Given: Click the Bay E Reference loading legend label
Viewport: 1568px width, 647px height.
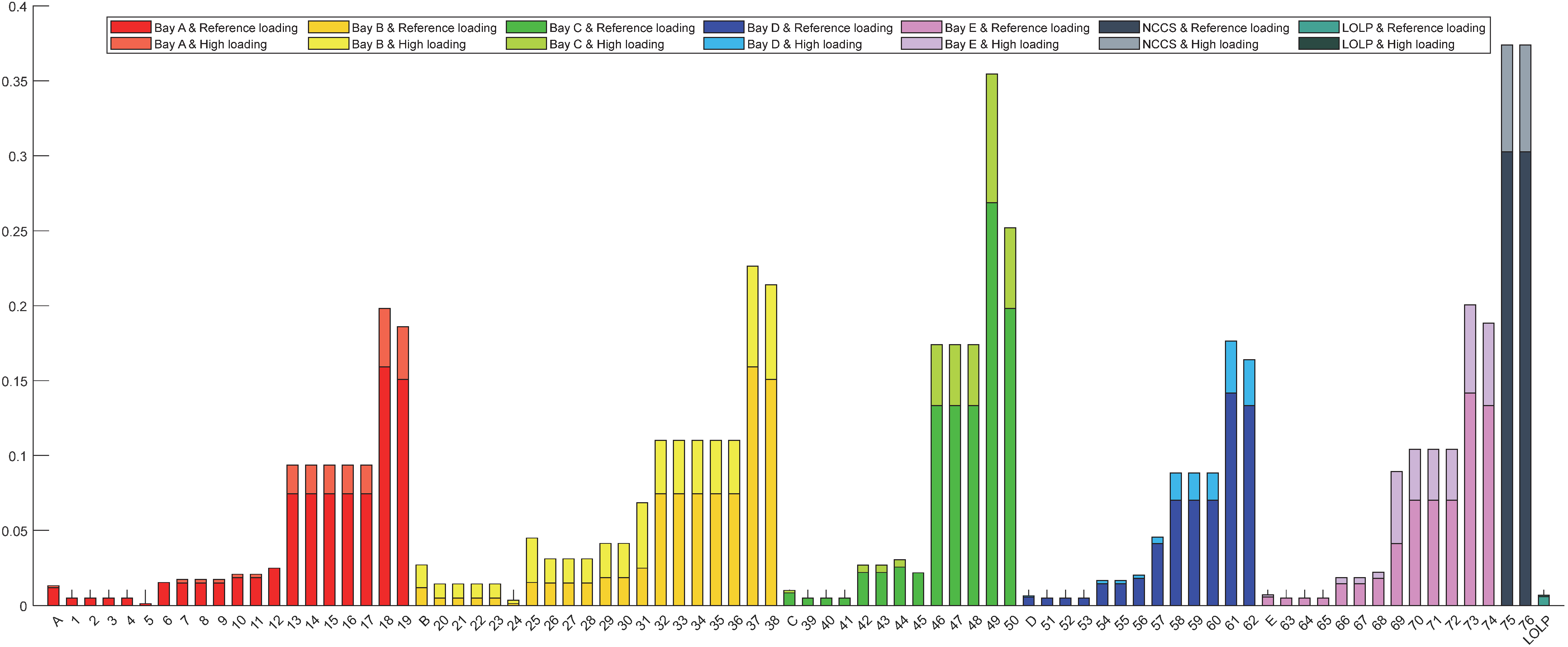Looking at the screenshot, I should pyautogui.click(x=1017, y=27).
